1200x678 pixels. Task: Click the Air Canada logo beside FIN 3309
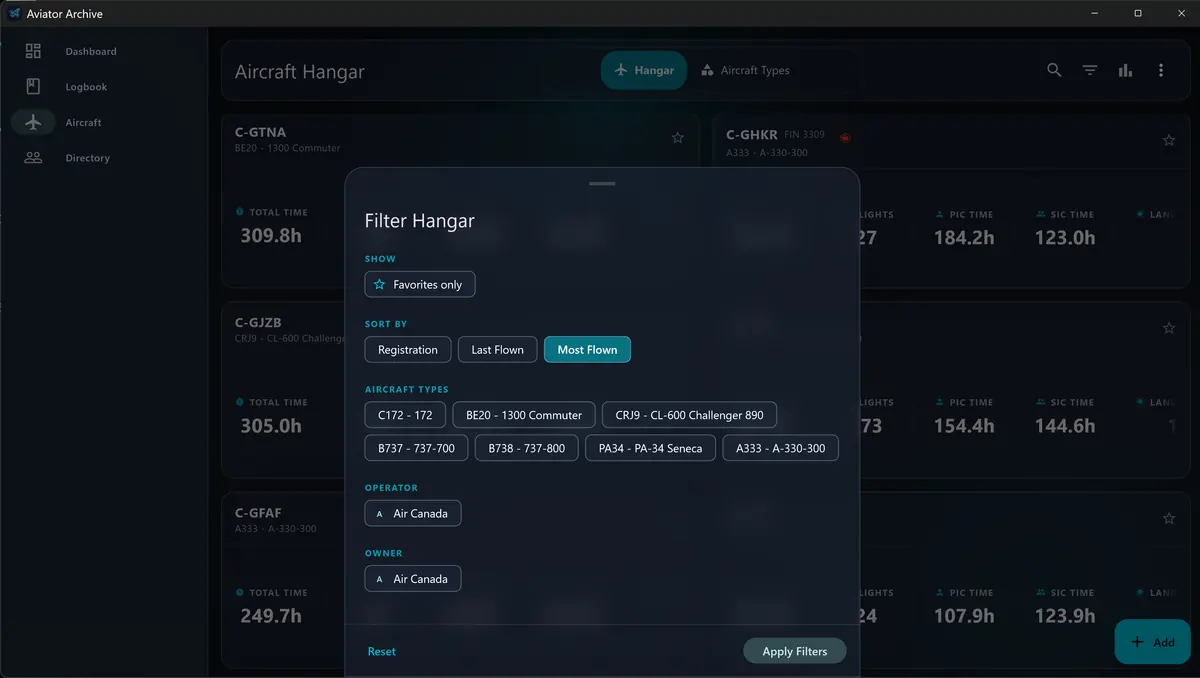coord(845,137)
